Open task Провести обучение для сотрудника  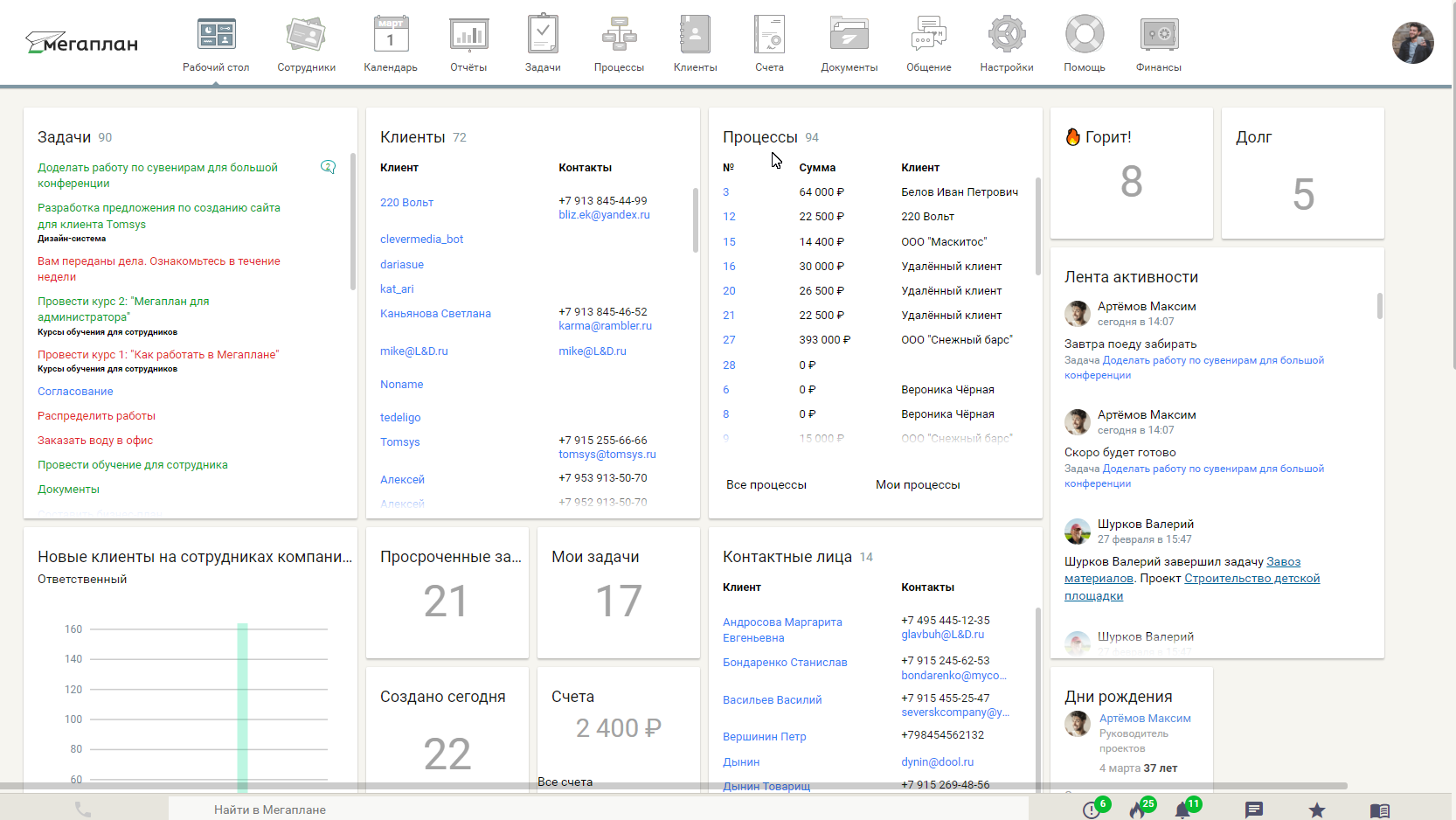click(x=132, y=465)
